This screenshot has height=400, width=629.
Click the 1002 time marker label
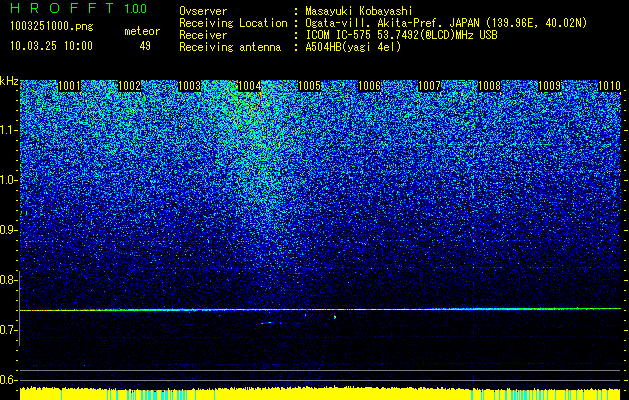(x=130, y=86)
